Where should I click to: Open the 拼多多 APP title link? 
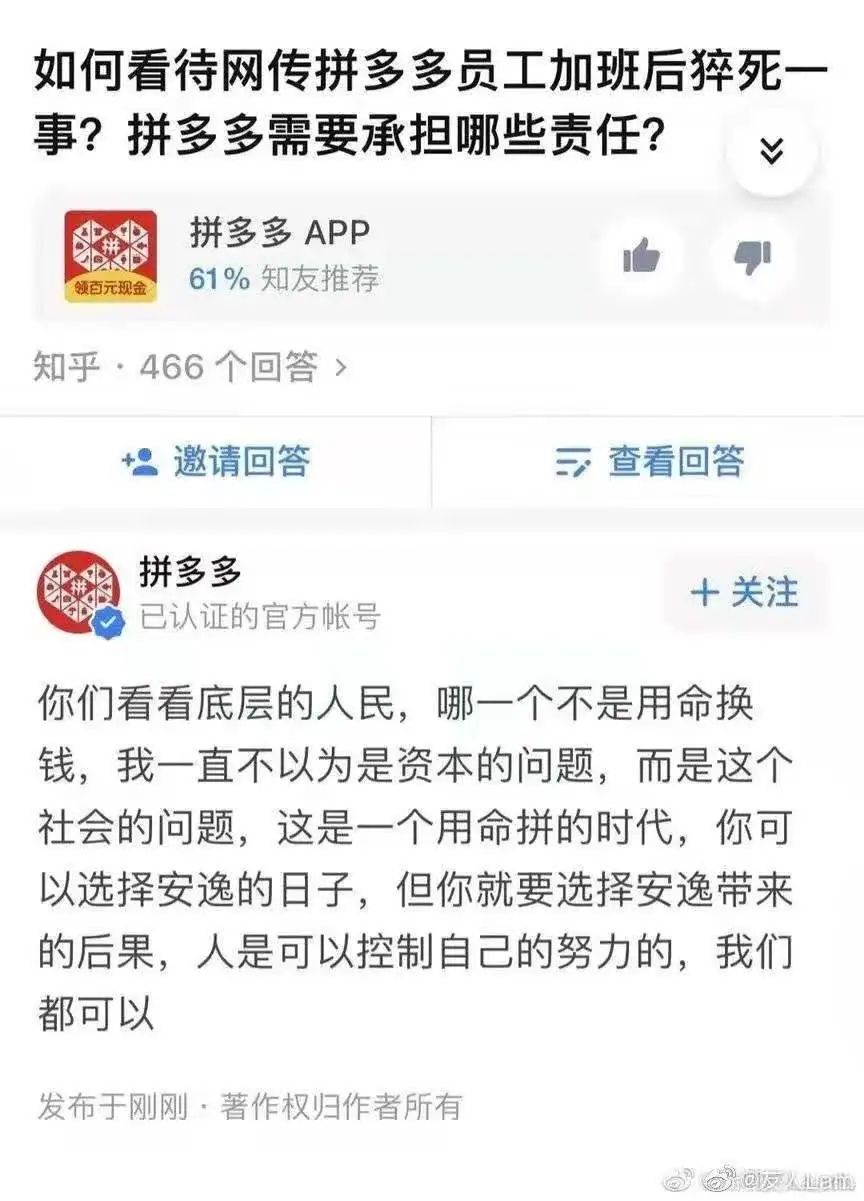point(280,233)
